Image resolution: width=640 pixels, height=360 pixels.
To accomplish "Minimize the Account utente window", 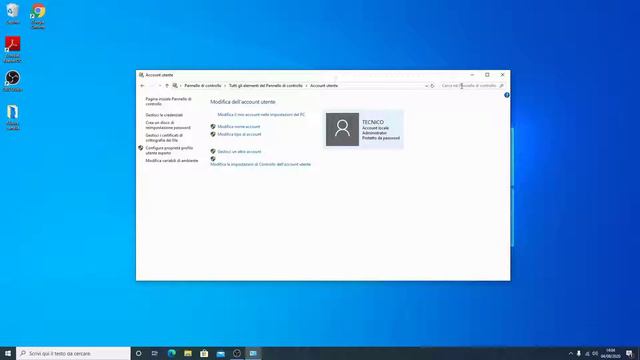I will (x=472, y=75).
